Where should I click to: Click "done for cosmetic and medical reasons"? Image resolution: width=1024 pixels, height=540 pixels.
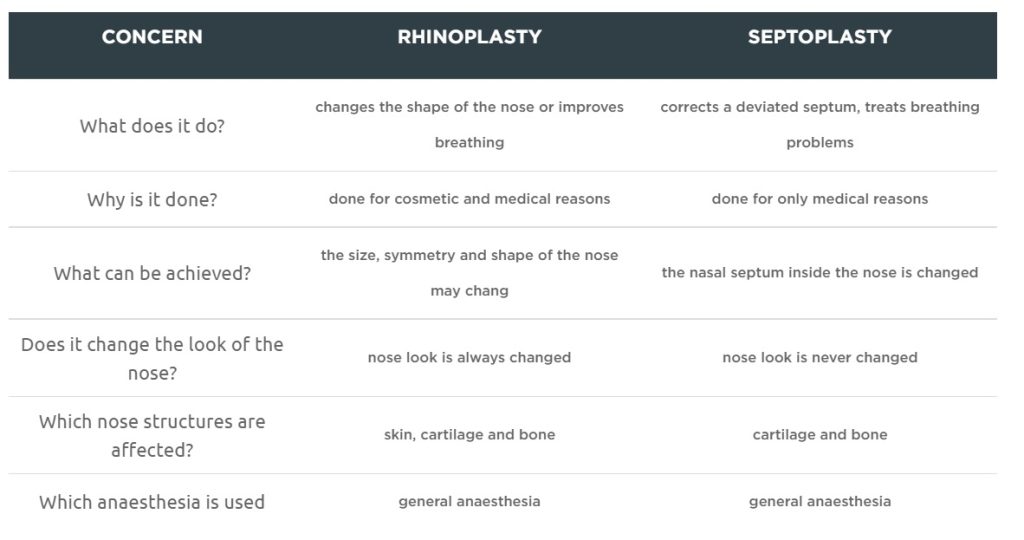(469, 199)
